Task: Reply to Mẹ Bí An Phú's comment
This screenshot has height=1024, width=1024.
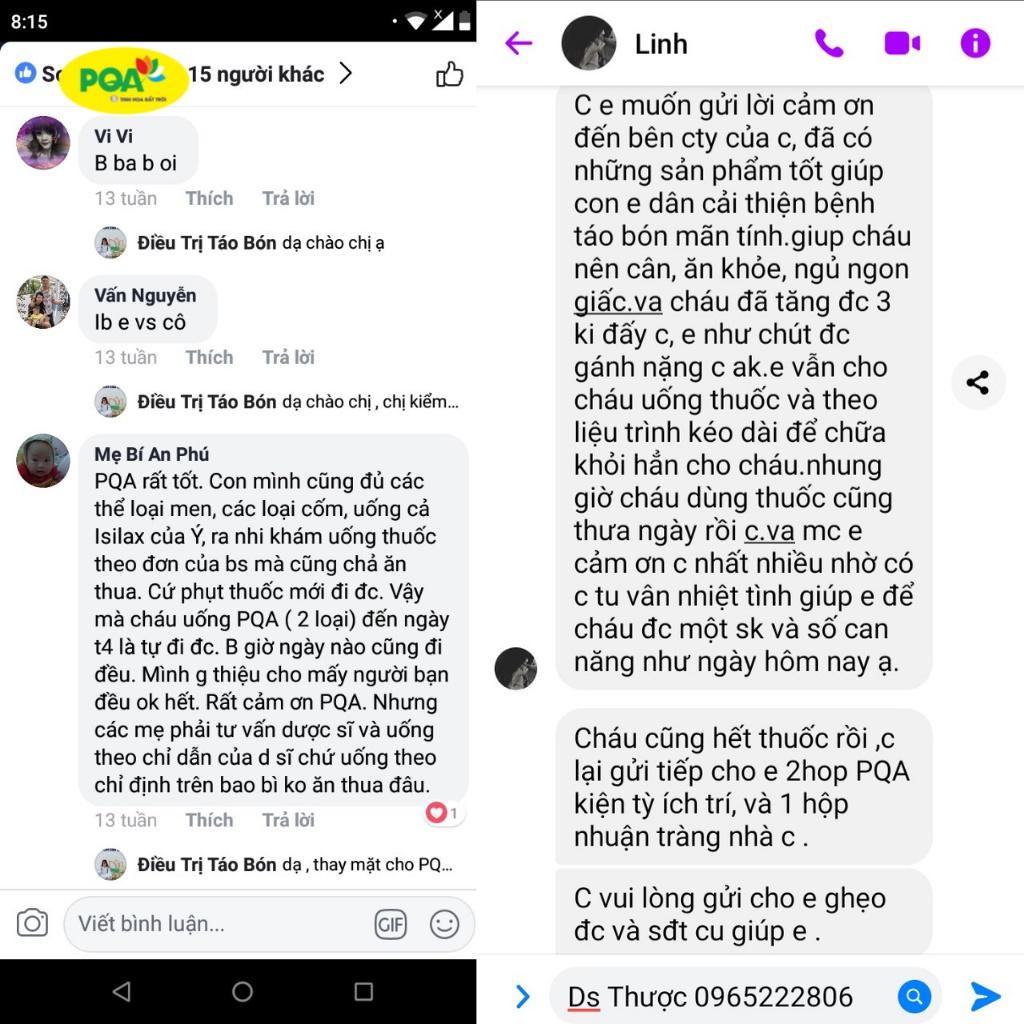Action: coord(288,820)
